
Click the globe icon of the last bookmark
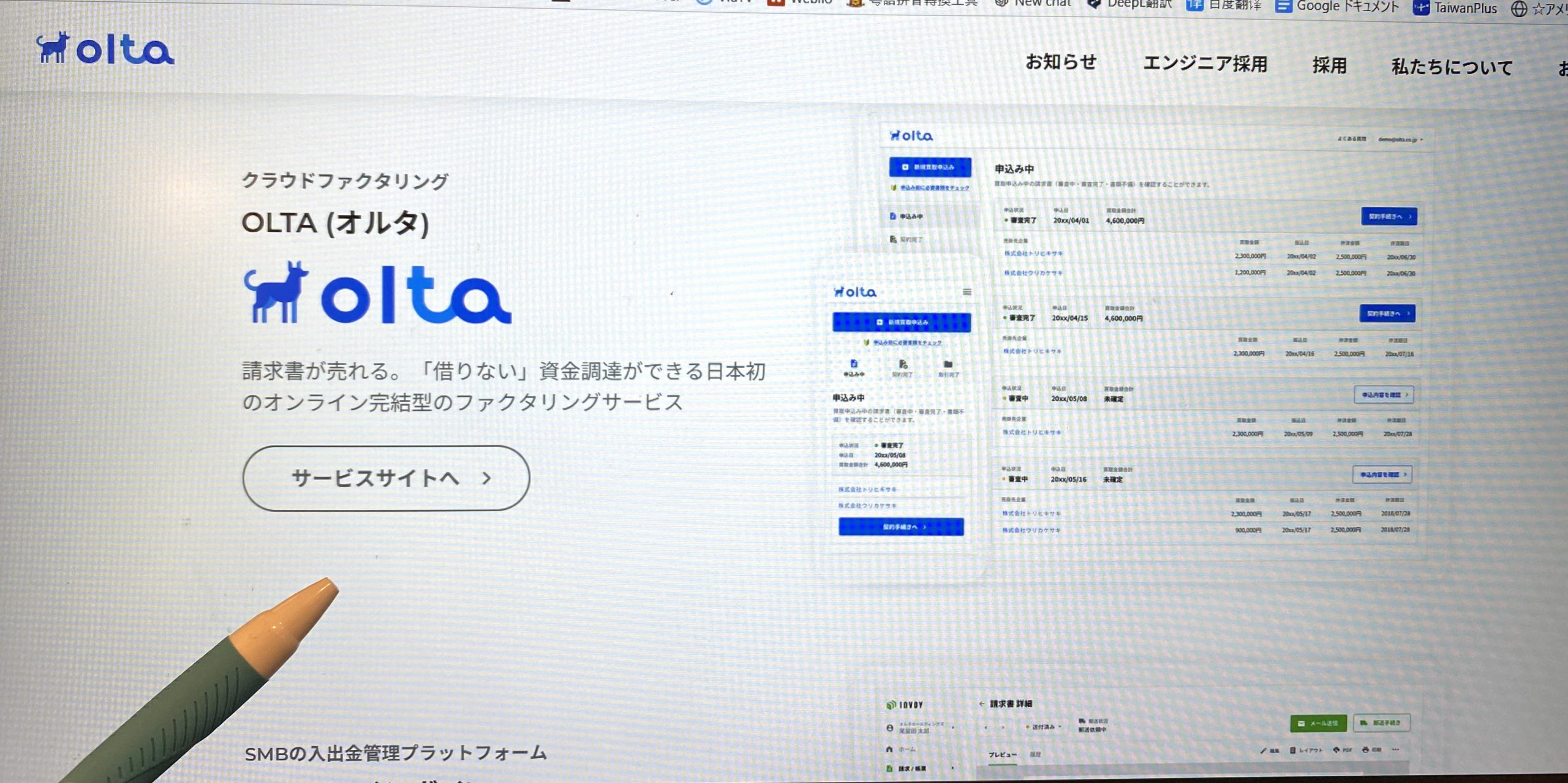coord(1518,9)
